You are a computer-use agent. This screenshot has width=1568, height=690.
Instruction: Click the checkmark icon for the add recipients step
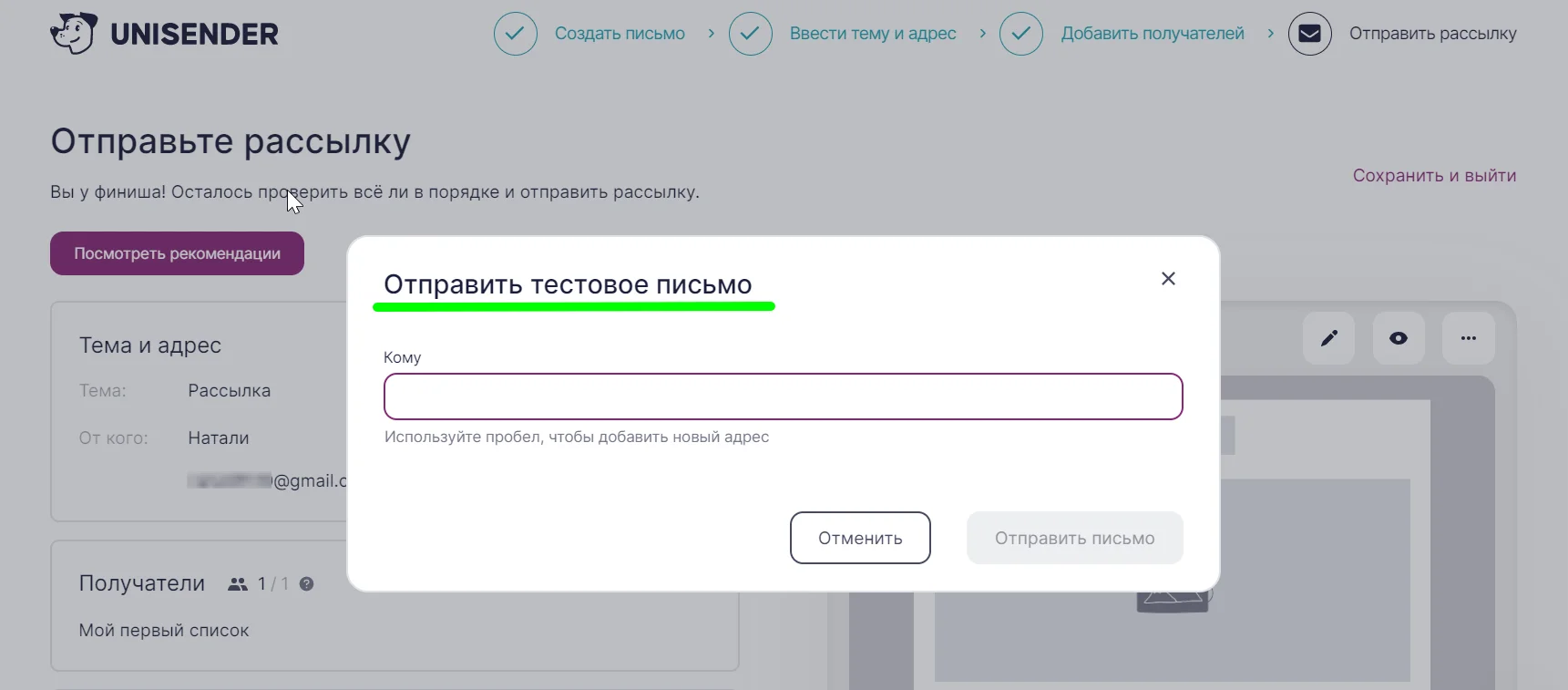1021,34
